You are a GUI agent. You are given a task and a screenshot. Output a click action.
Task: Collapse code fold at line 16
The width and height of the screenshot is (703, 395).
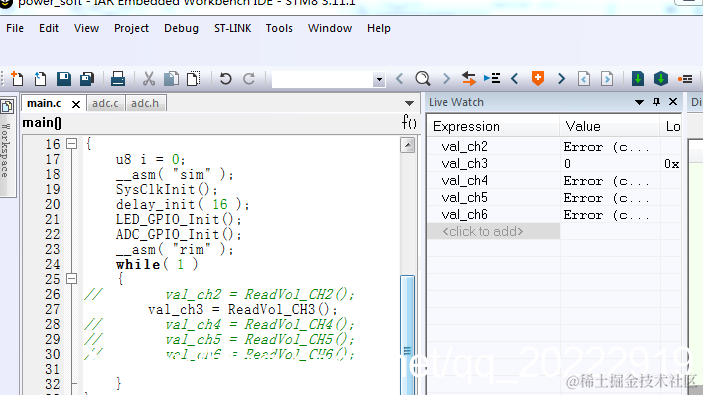(x=71, y=143)
